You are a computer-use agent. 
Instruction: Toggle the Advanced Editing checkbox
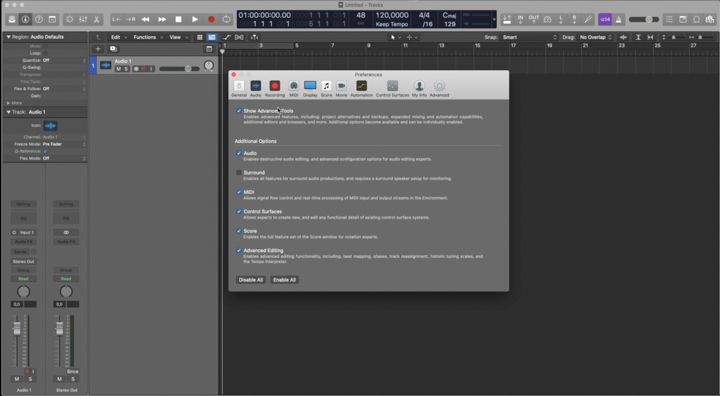[239, 250]
